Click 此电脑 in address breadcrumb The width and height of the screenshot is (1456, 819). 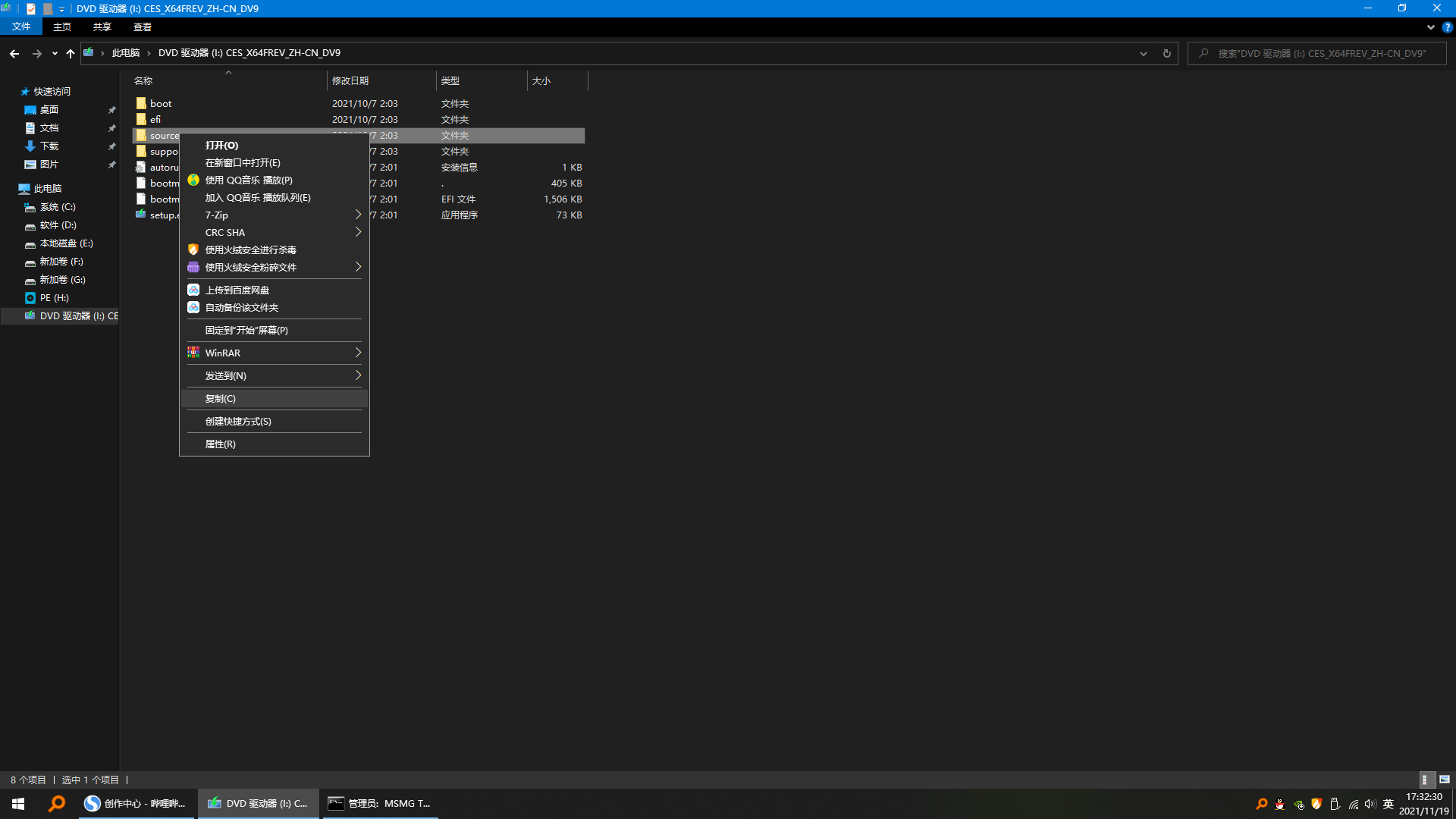pos(126,53)
